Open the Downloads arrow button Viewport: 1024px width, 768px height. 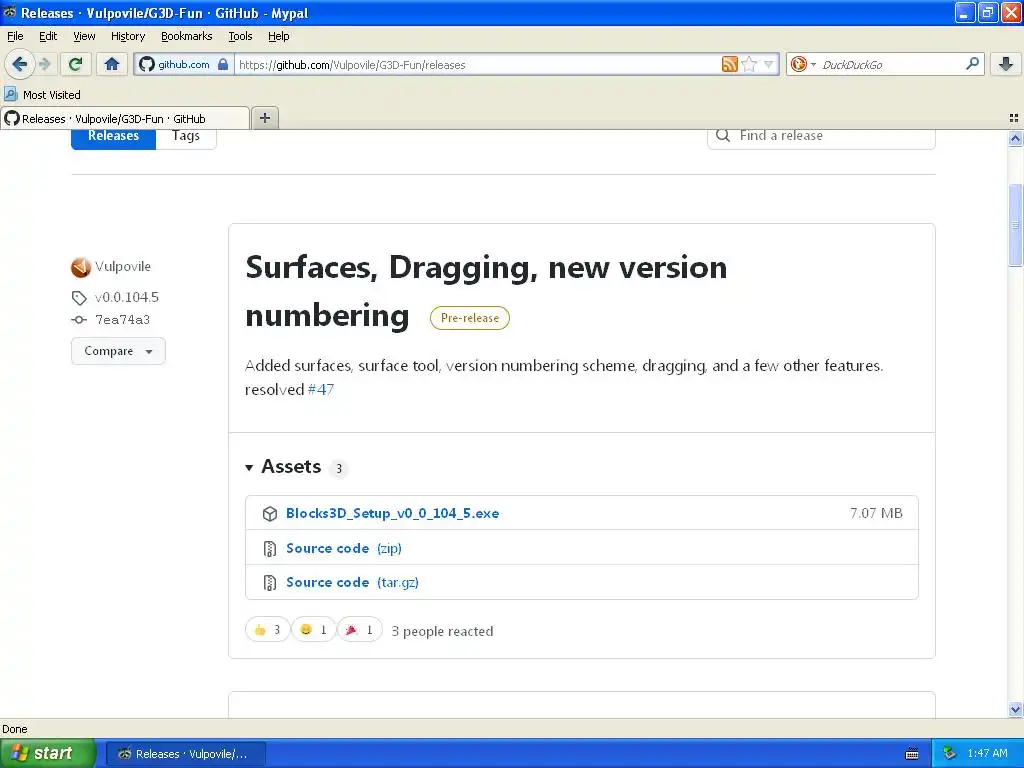[x=1006, y=64]
